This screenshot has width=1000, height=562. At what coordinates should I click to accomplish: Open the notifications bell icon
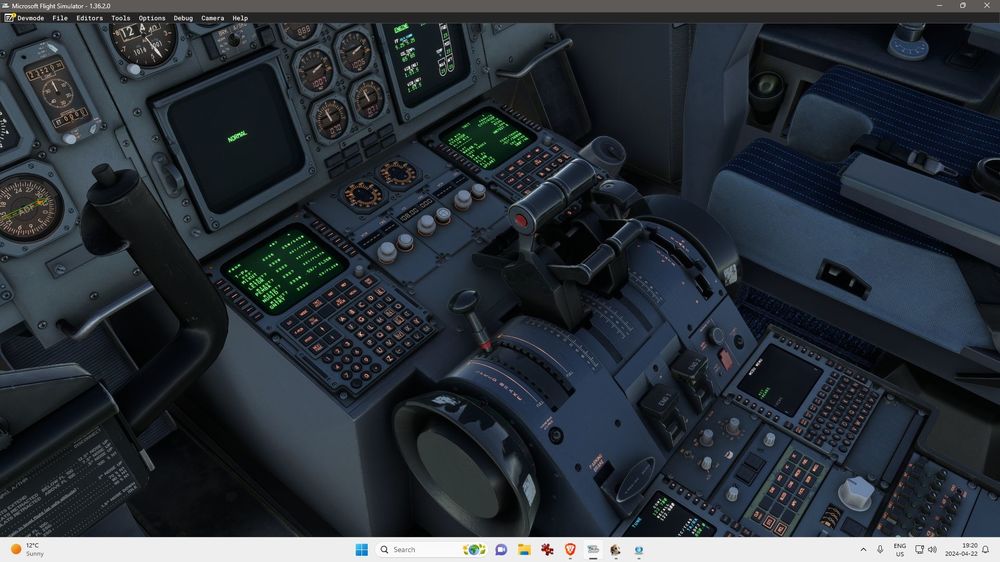click(985, 549)
